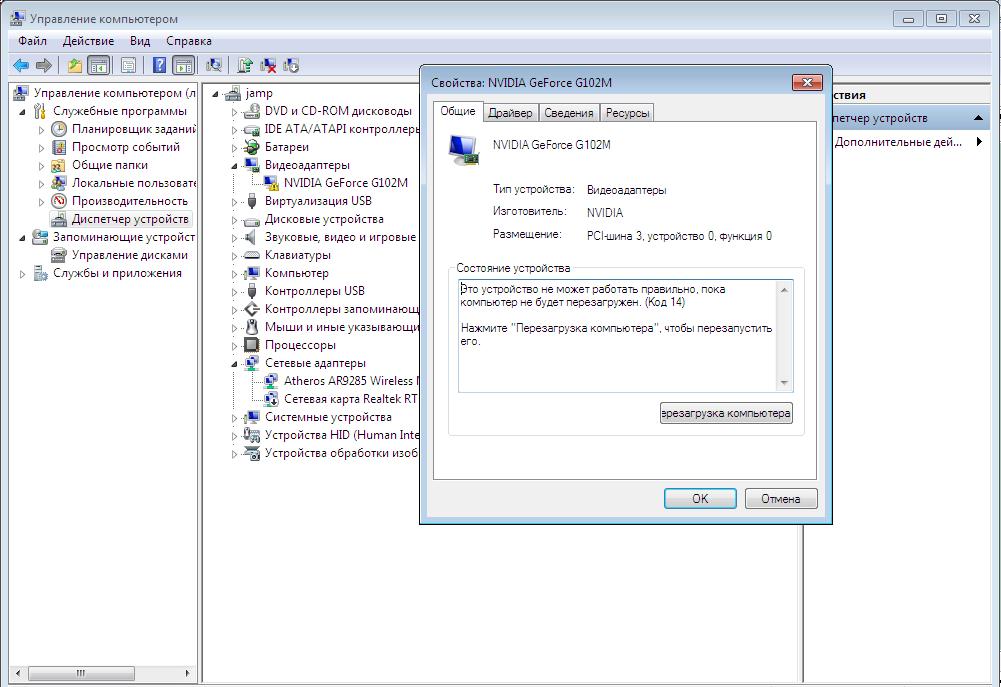
Task: Click the Properties sheet toolbar icon
Action: 128,65
